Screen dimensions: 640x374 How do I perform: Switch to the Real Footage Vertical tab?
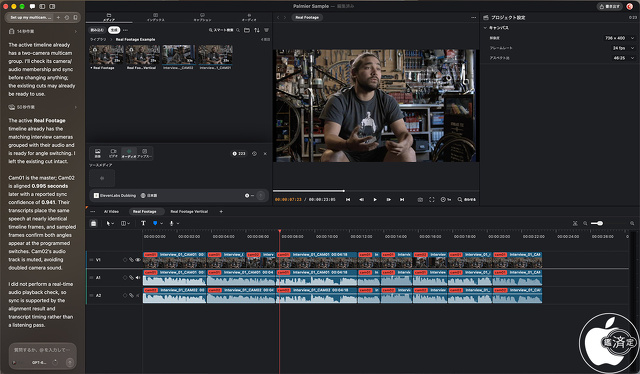point(189,211)
